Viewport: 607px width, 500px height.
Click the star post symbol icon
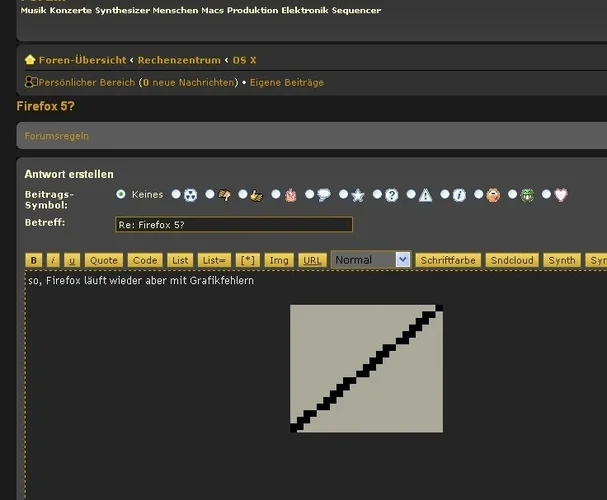(358, 195)
